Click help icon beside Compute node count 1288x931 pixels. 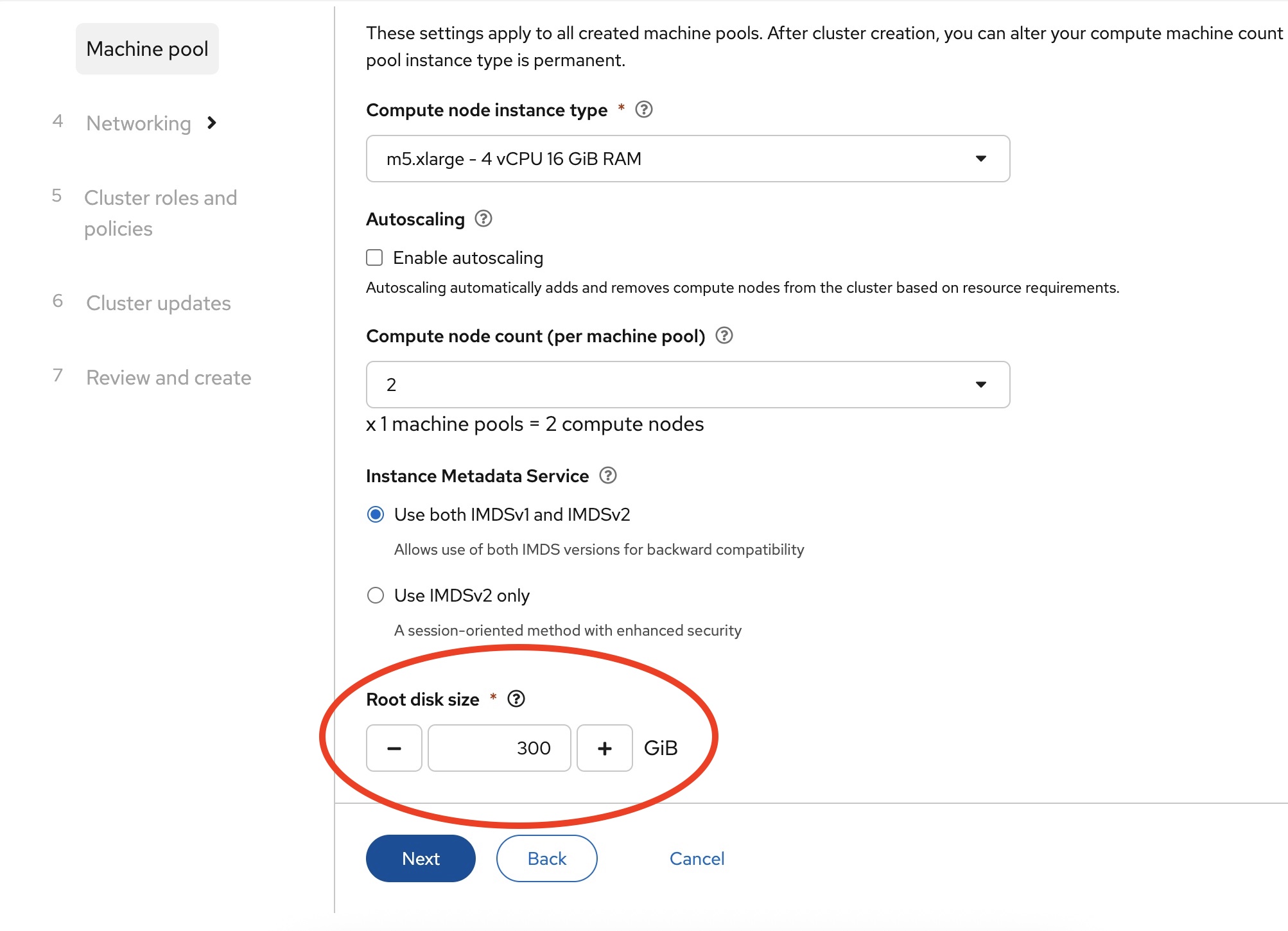pyautogui.click(x=724, y=335)
